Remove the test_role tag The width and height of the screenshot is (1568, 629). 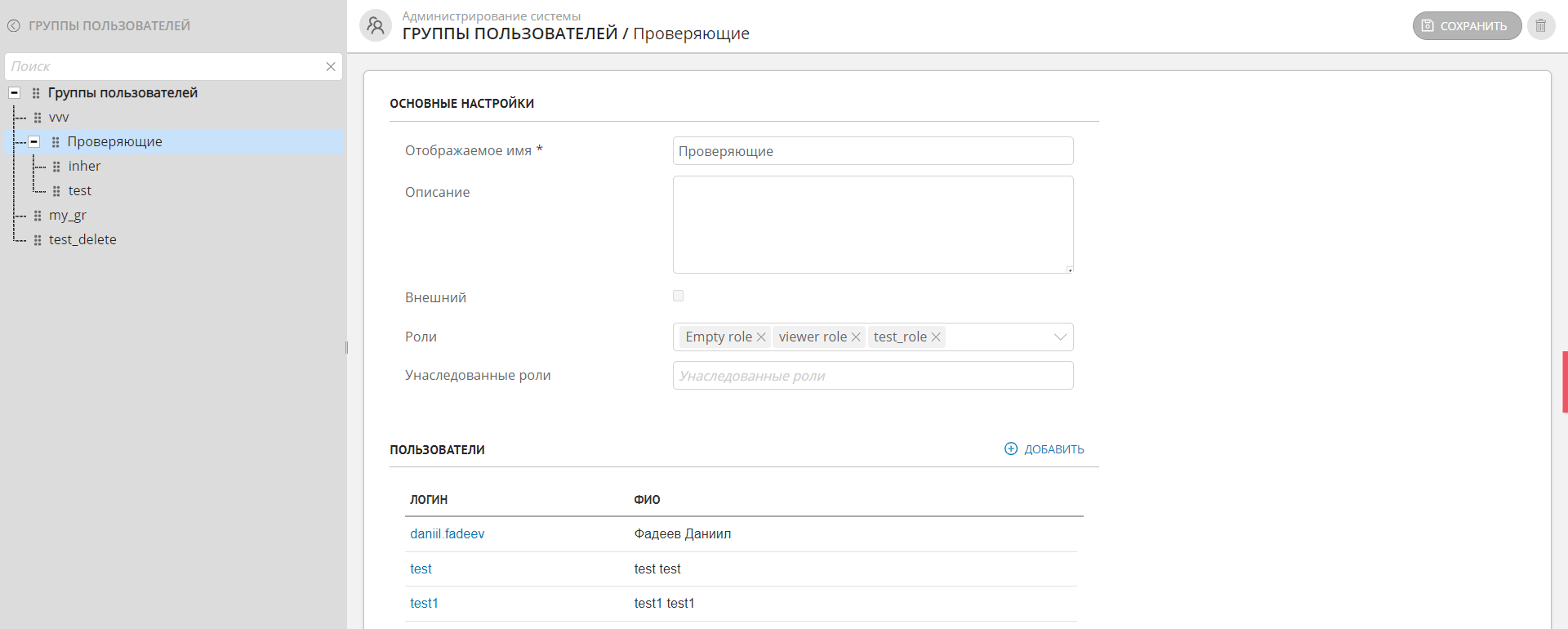pos(936,337)
